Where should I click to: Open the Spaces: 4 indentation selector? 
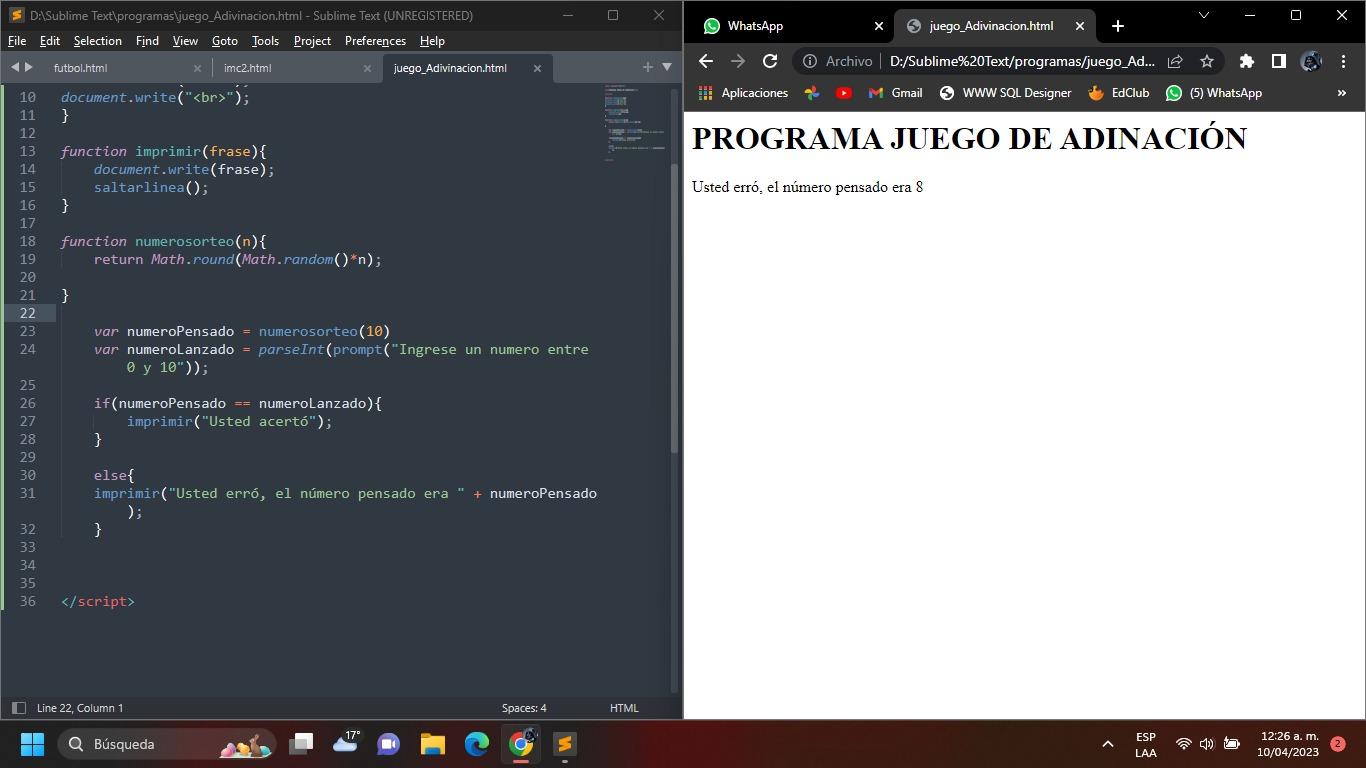click(x=524, y=708)
